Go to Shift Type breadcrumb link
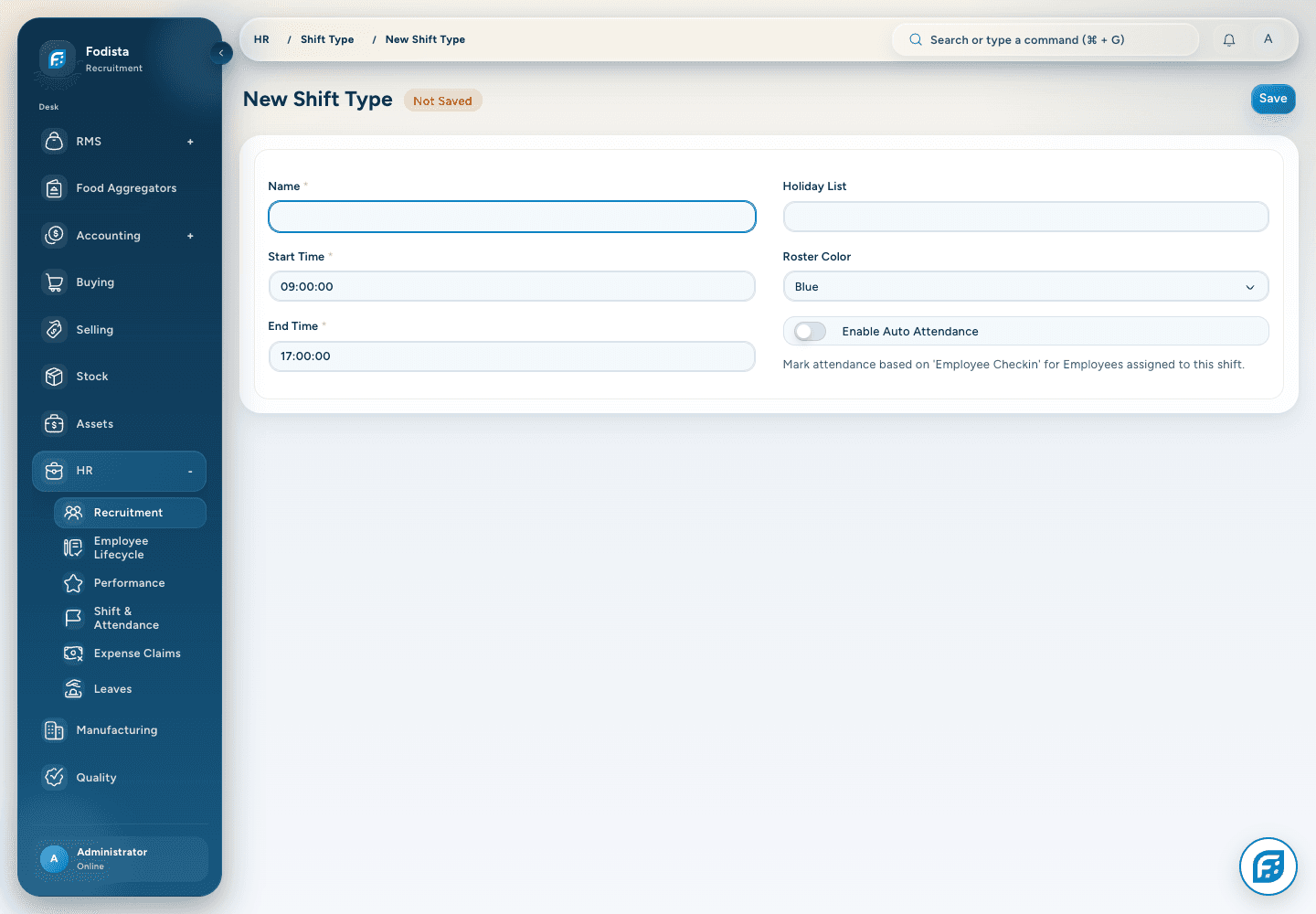Viewport: 1316px width, 914px height. [x=327, y=39]
